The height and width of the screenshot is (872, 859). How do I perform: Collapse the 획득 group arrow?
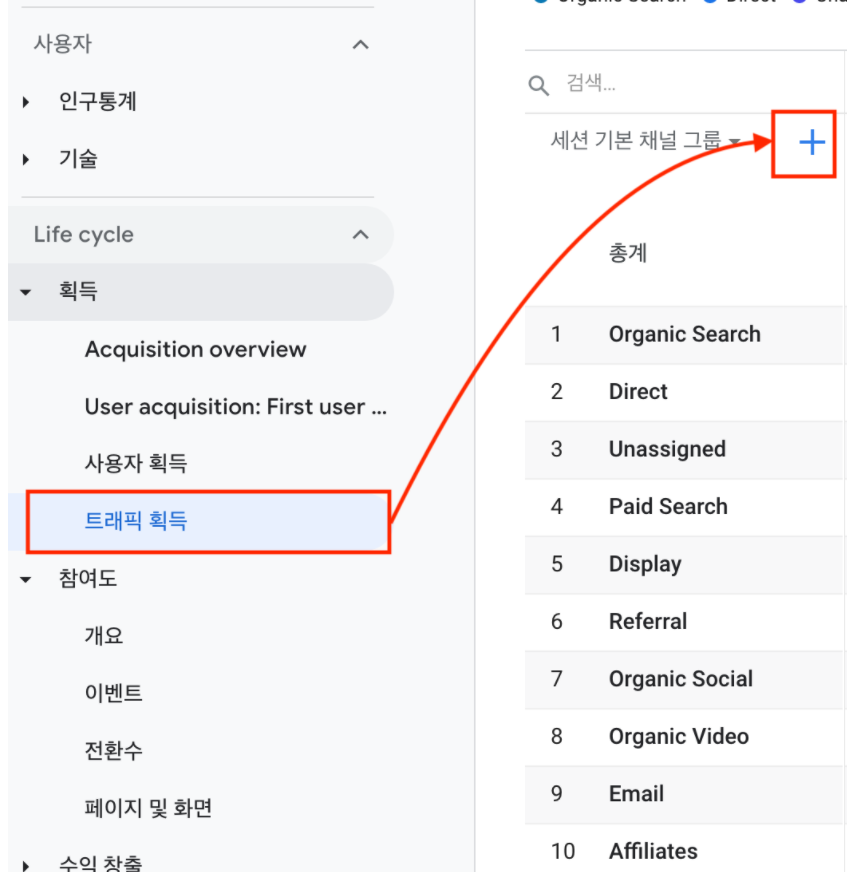26,292
